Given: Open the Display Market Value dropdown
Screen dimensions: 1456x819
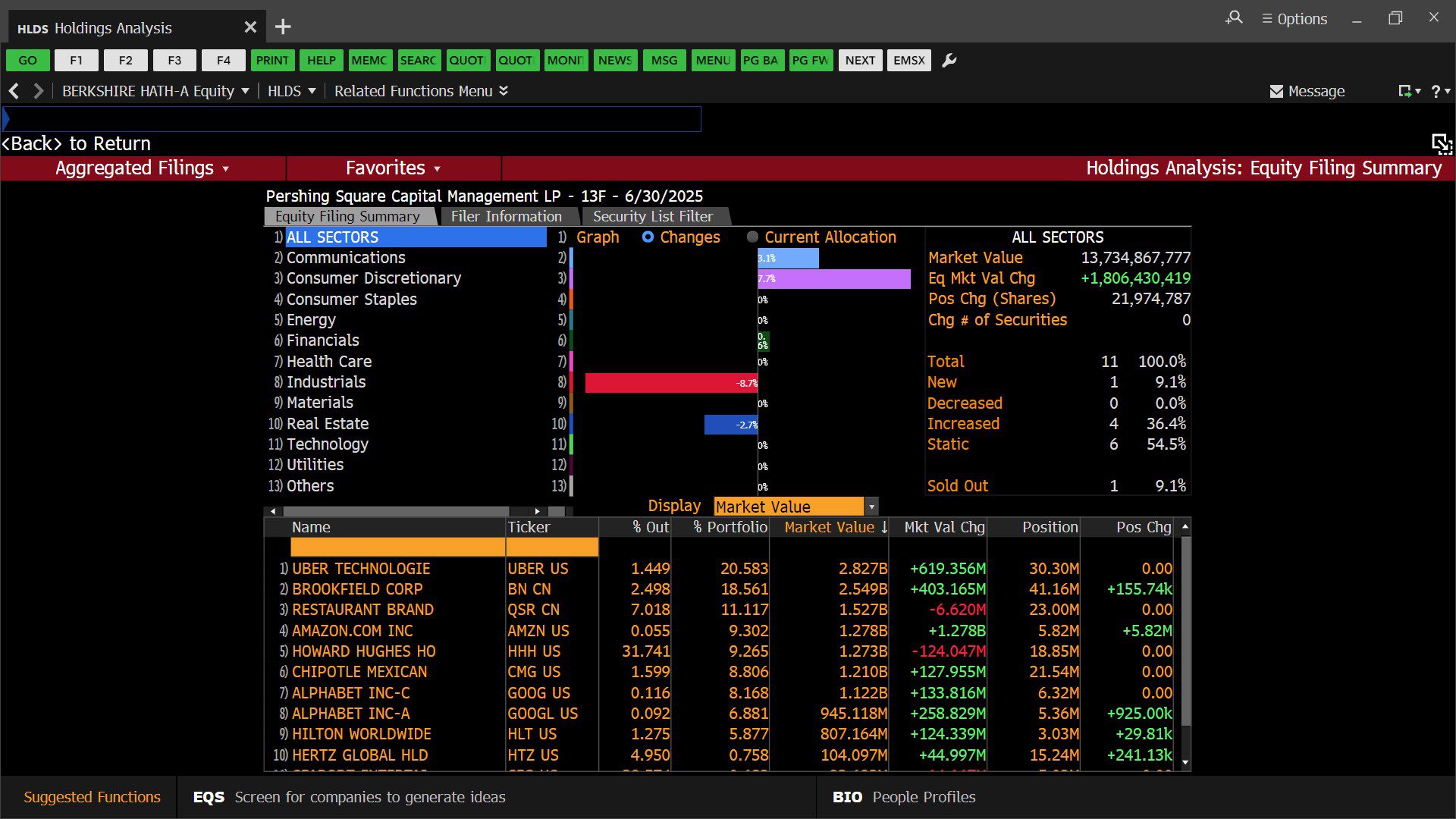Looking at the screenshot, I should coord(871,507).
